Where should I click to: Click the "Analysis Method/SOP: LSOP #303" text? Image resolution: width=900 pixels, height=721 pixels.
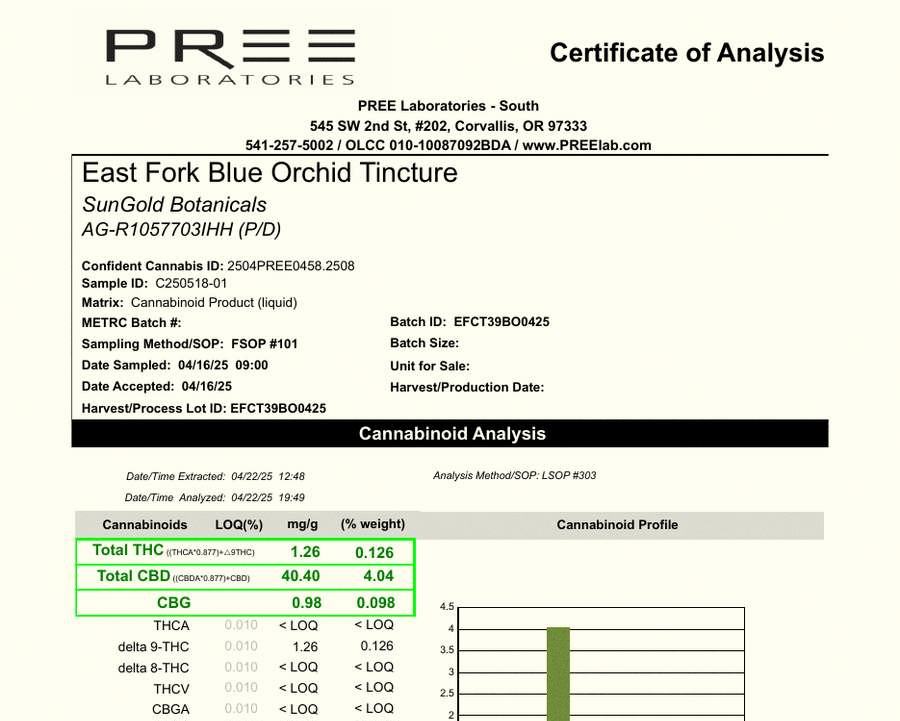(x=515, y=475)
